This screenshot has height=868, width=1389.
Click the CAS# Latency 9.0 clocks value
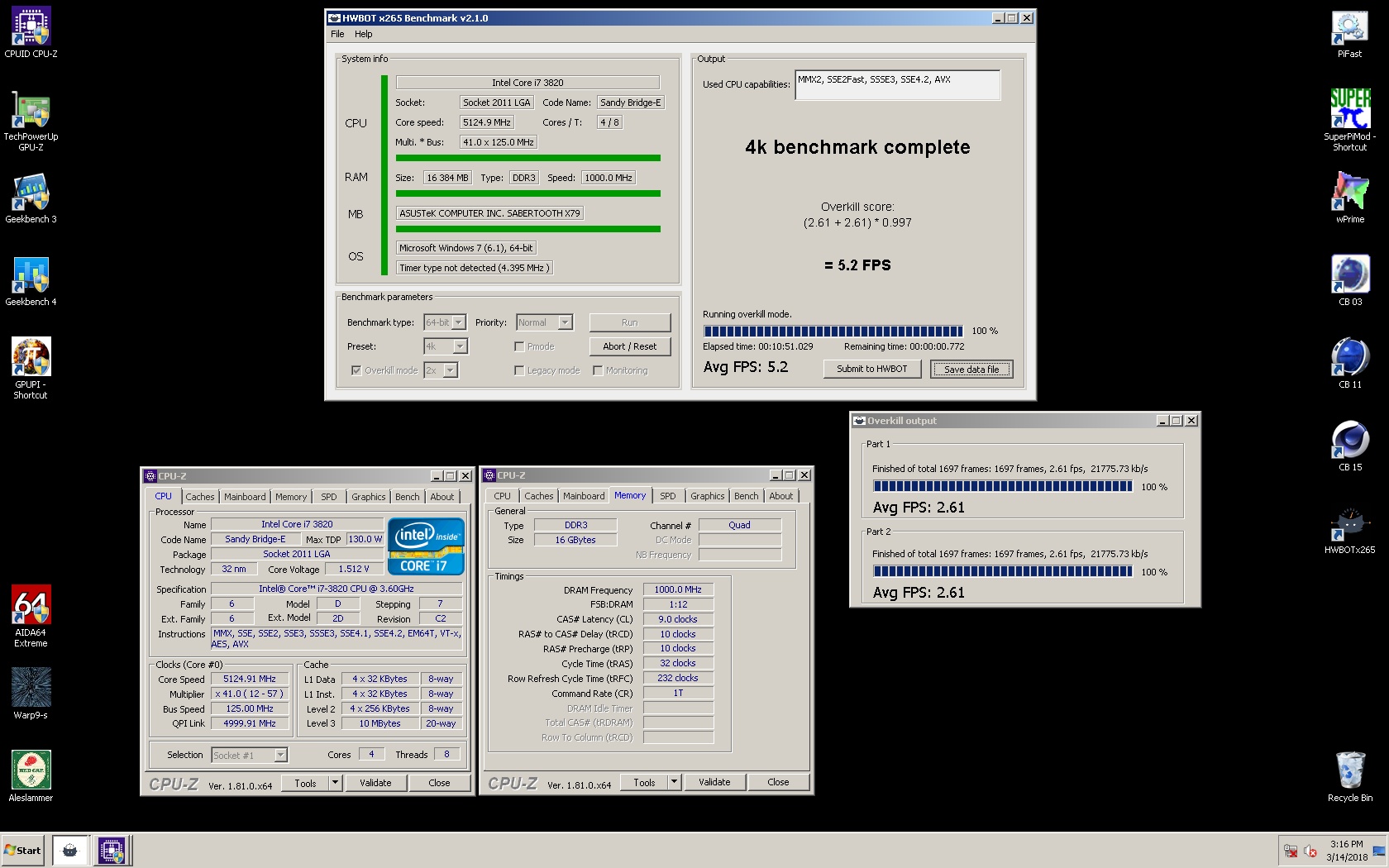click(x=678, y=619)
